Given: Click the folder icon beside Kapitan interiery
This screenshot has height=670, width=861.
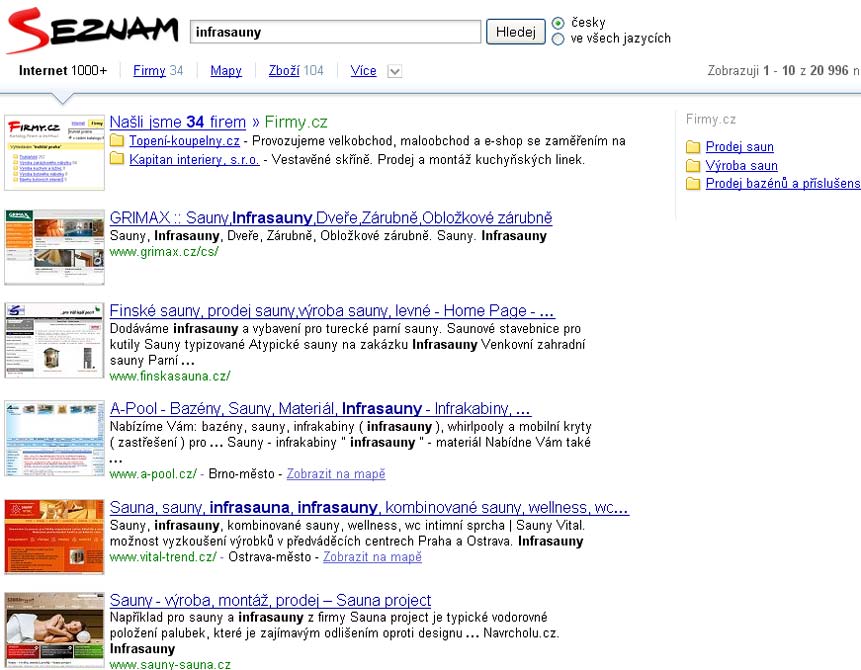Looking at the screenshot, I should [x=116, y=159].
